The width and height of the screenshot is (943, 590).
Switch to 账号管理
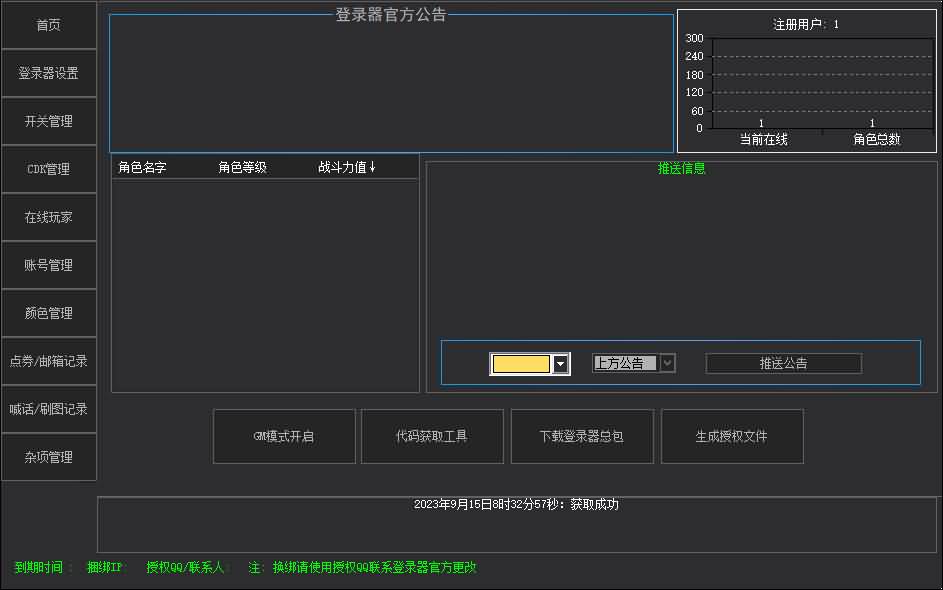48,265
